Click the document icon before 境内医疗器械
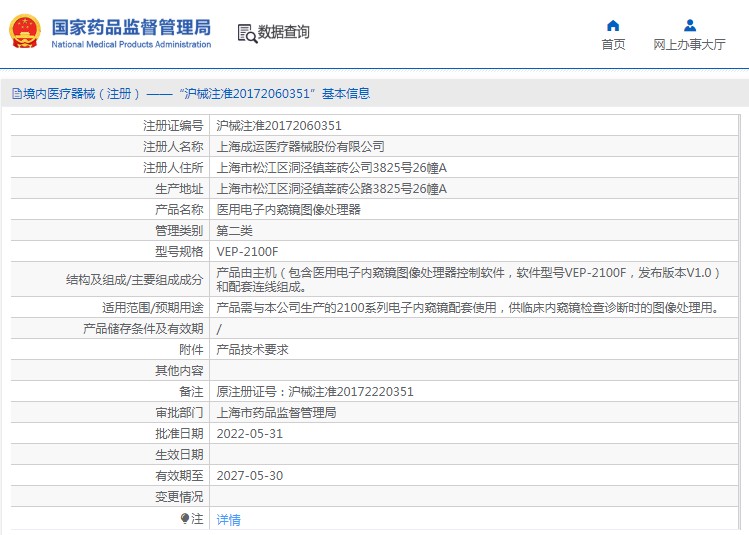Image resolution: width=749 pixels, height=535 pixels. click(x=17, y=94)
